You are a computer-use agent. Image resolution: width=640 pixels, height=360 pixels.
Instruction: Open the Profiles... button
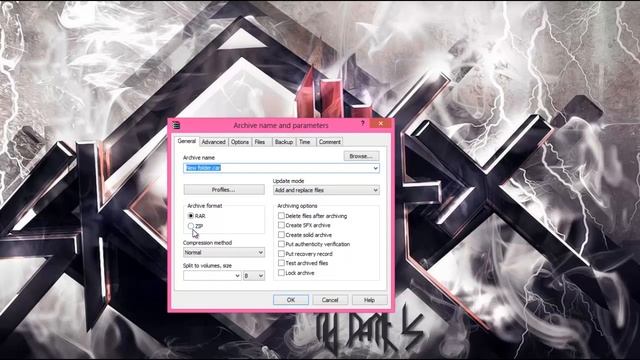pos(224,190)
